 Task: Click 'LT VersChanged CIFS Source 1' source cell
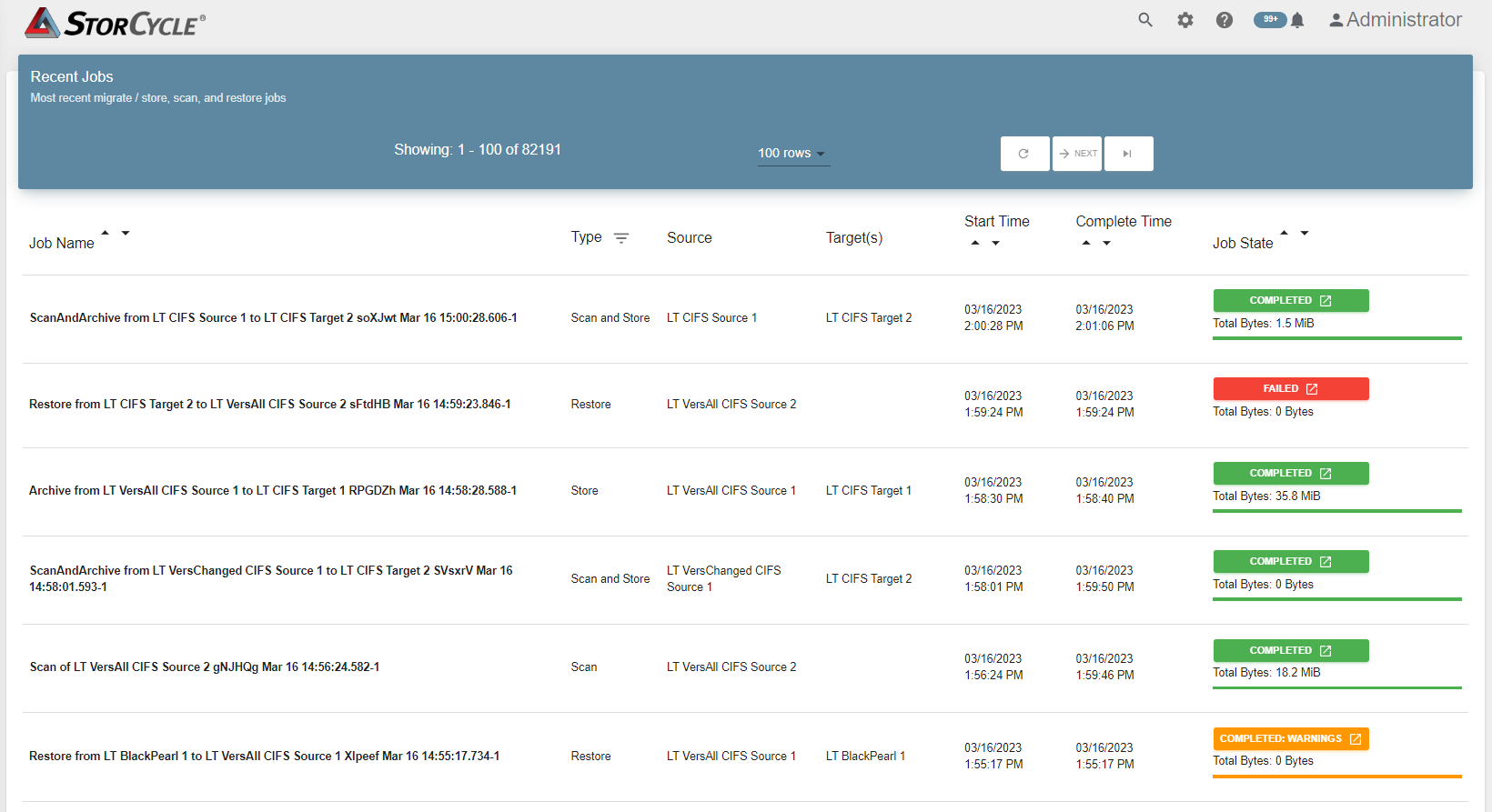(724, 578)
